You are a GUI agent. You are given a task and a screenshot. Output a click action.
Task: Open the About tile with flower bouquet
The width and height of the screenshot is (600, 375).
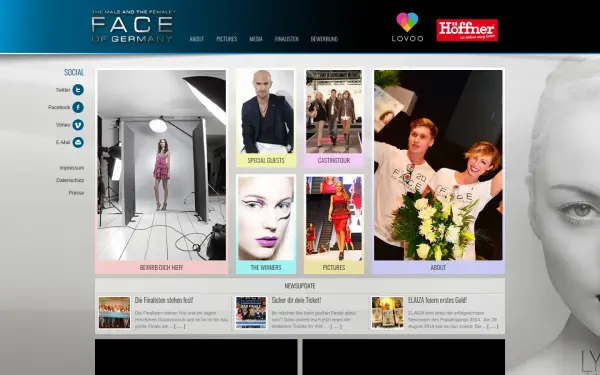coord(438,165)
